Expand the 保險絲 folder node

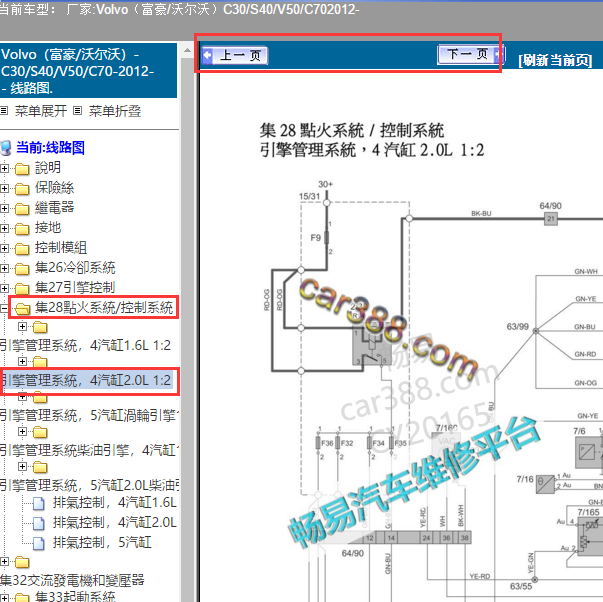(4, 188)
